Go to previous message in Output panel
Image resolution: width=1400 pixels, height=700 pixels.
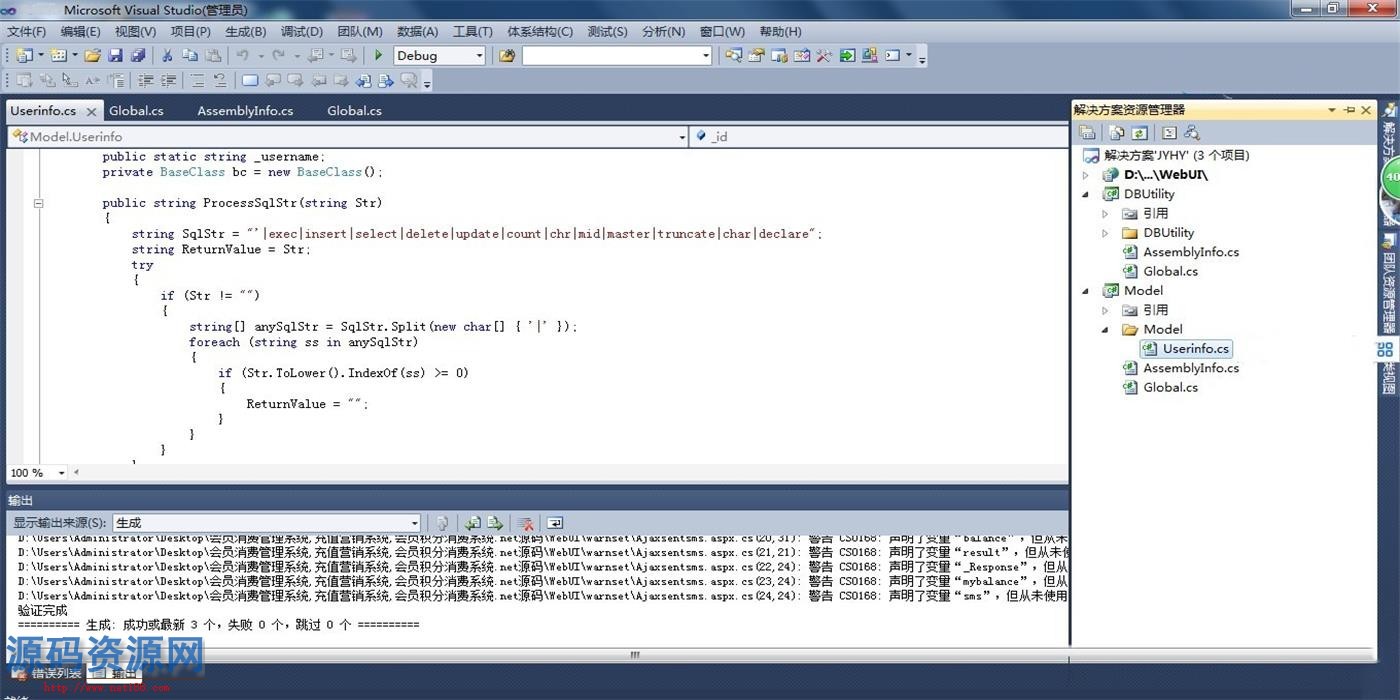point(472,522)
